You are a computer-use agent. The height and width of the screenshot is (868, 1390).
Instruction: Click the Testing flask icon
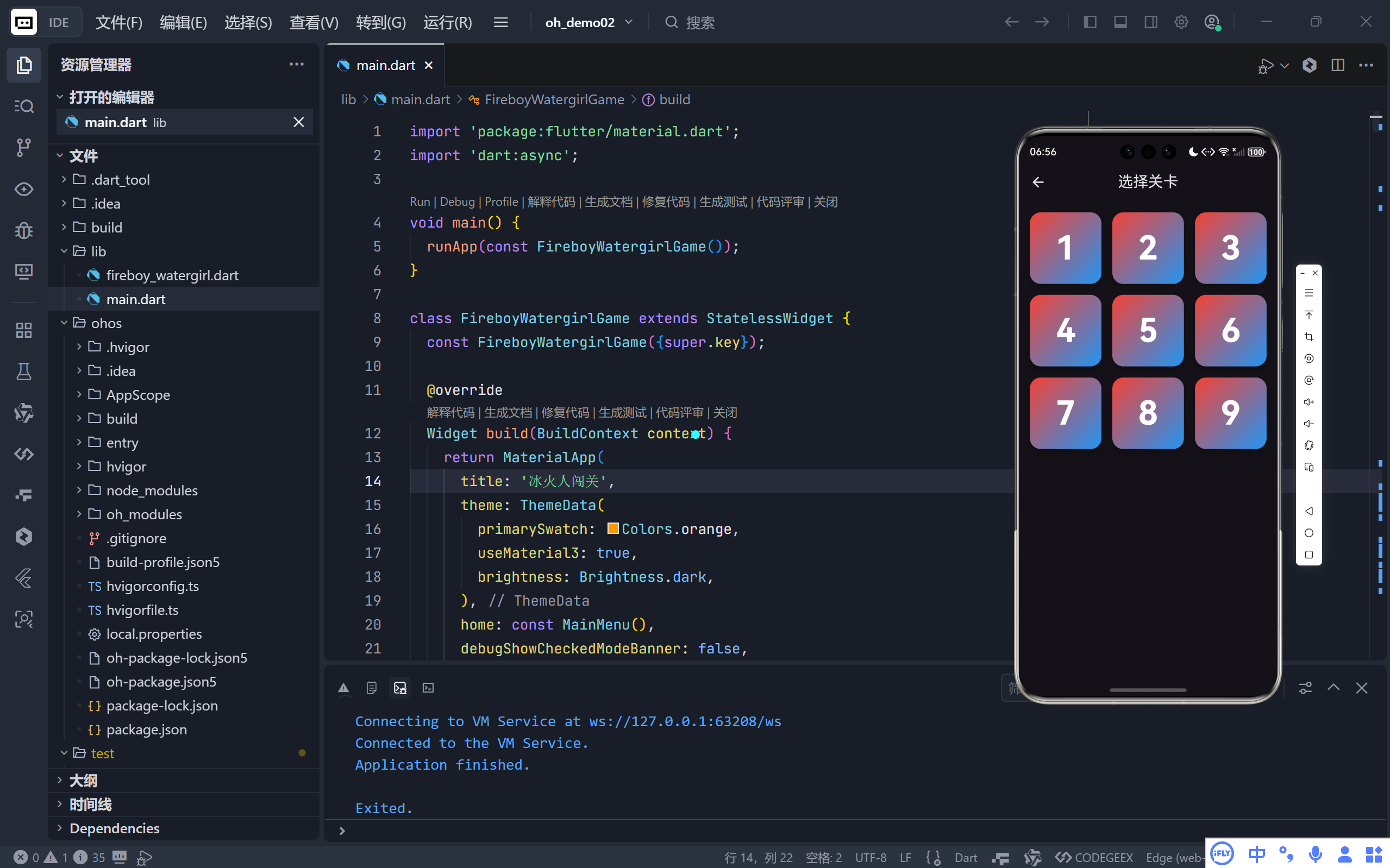coord(23,372)
